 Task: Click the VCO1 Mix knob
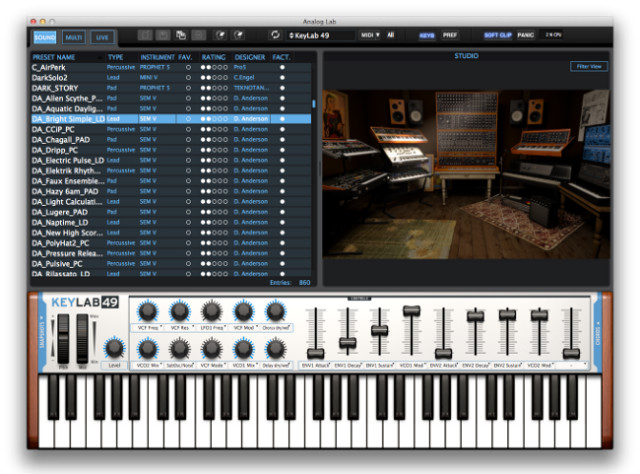tap(244, 349)
